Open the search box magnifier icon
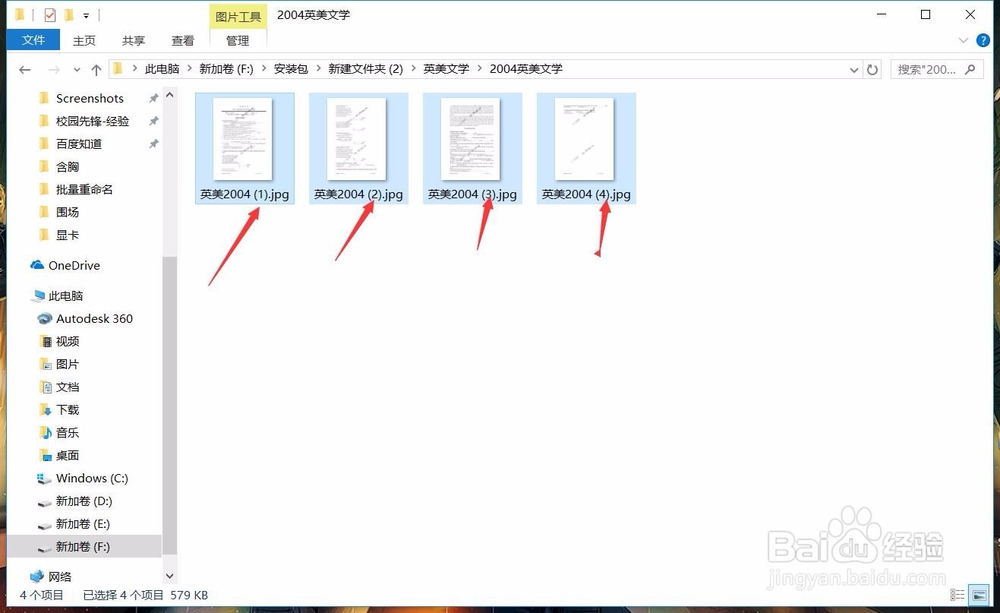This screenshot has height=613, width=1000. (970, 69)
